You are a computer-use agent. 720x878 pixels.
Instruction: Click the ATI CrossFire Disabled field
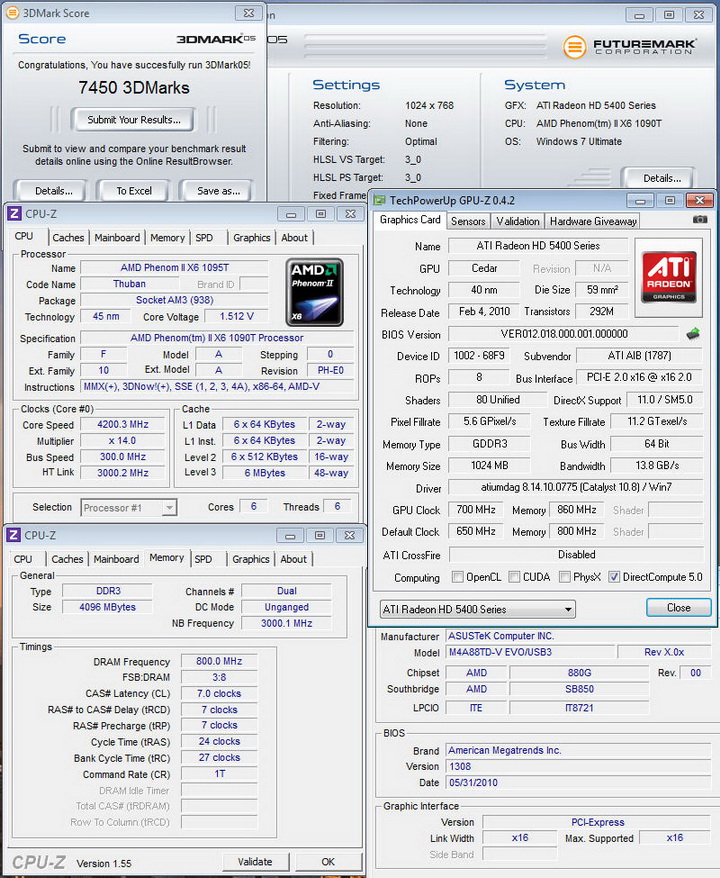pos(576,554)
